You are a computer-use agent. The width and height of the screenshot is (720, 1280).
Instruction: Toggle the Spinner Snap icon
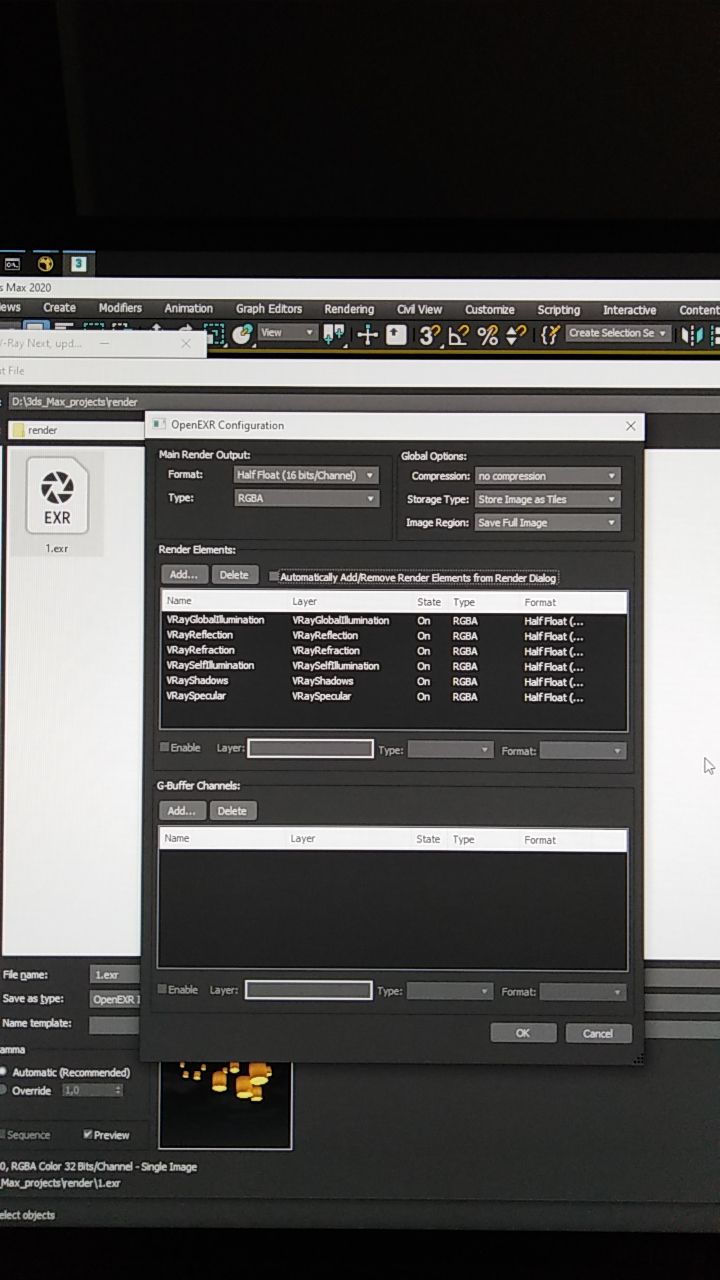[x=516, y=335]
